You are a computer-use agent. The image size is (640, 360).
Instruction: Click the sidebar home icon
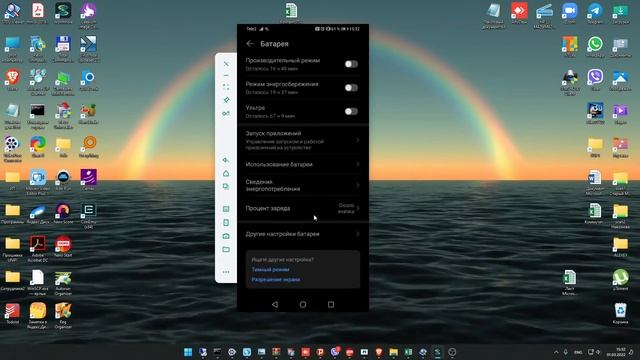[226, 173]
